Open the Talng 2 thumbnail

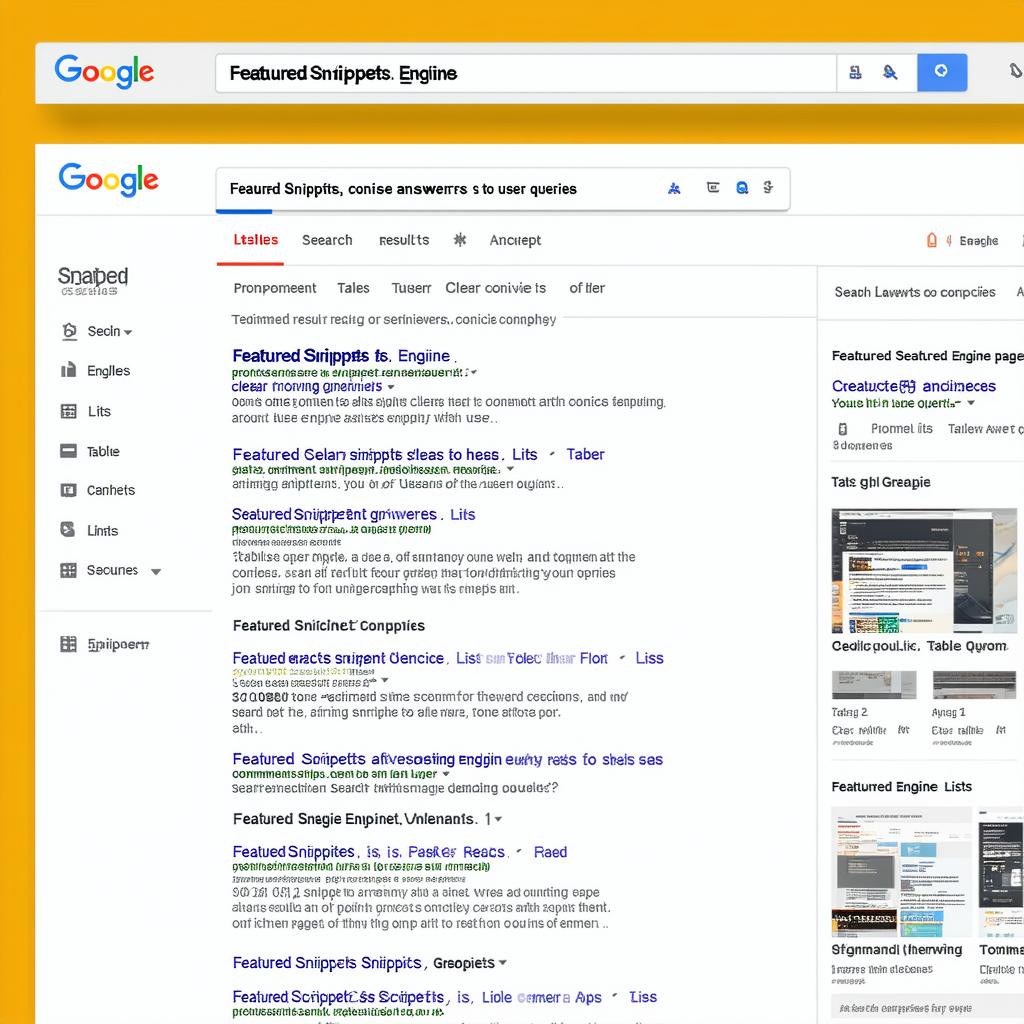tap(874, 684)
